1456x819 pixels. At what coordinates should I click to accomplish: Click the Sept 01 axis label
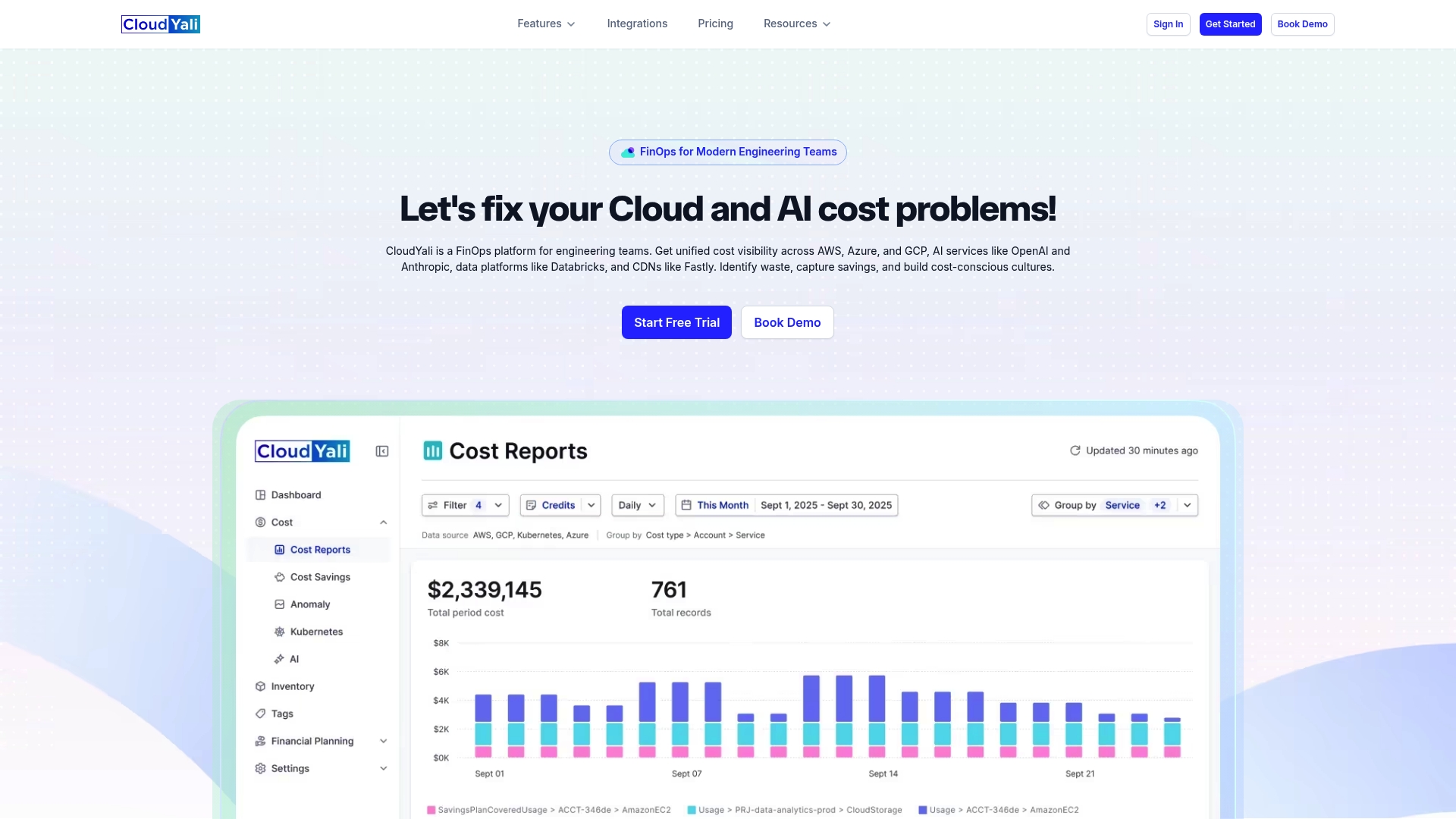tap(489, 773)
